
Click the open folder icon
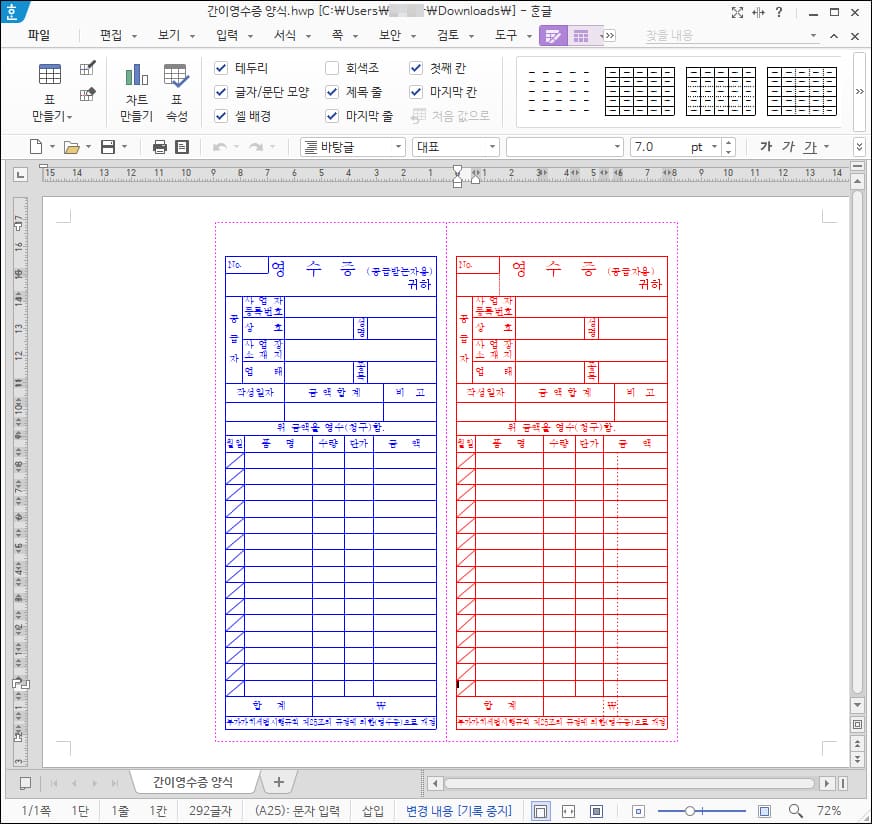tap(71, 147)
